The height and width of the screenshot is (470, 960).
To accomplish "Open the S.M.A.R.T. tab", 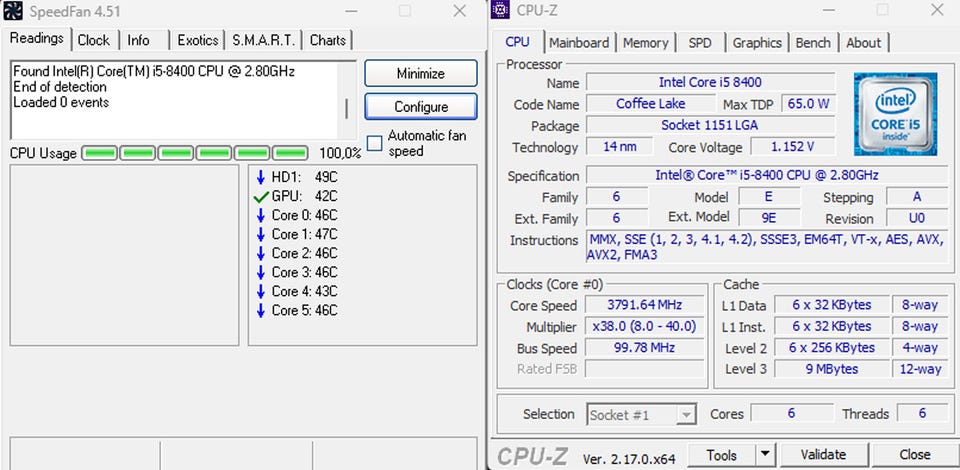I will point(264,40).
